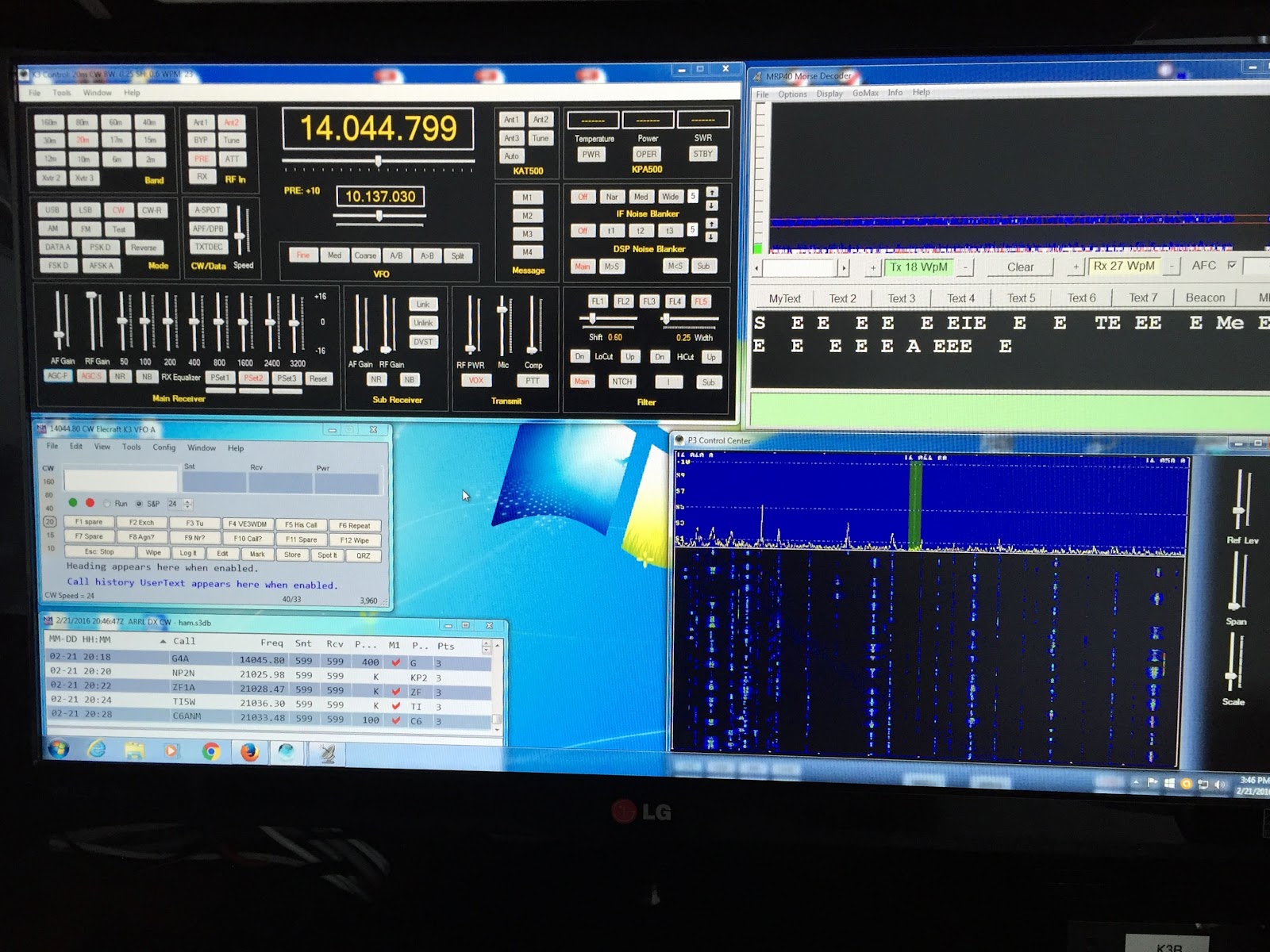Screen dimensions: 1270x952
Task: Click Esc: Stop button
Action: point(99,551)
